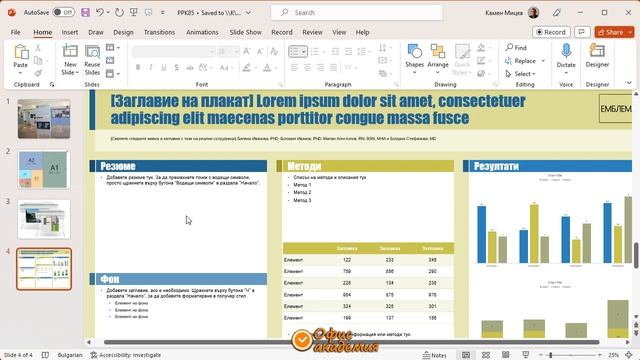Click the zoom slider handle
This screenshot has height=360, width=640.
[550, 355]
